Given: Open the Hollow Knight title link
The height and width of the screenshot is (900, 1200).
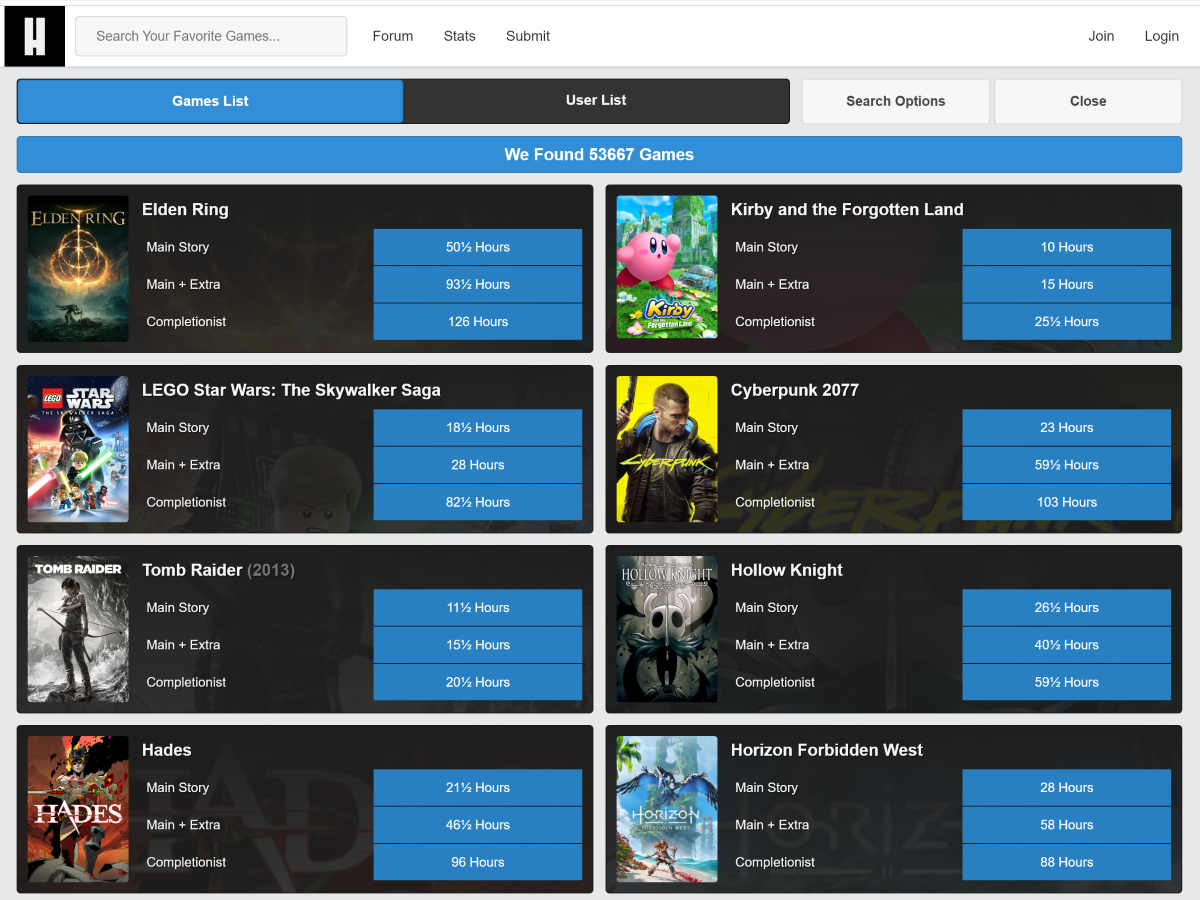Looking at the screenshot, I should (787, 570).
